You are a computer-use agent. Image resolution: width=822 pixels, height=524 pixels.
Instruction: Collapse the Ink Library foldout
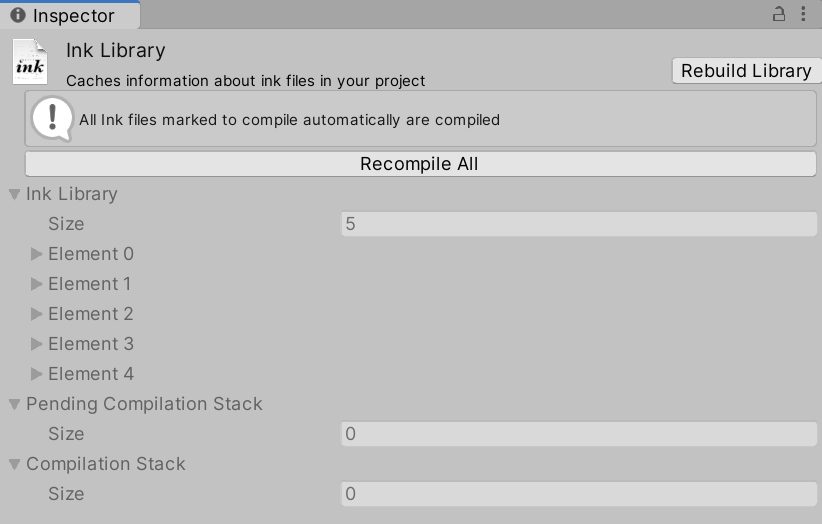tap(14, 194)
